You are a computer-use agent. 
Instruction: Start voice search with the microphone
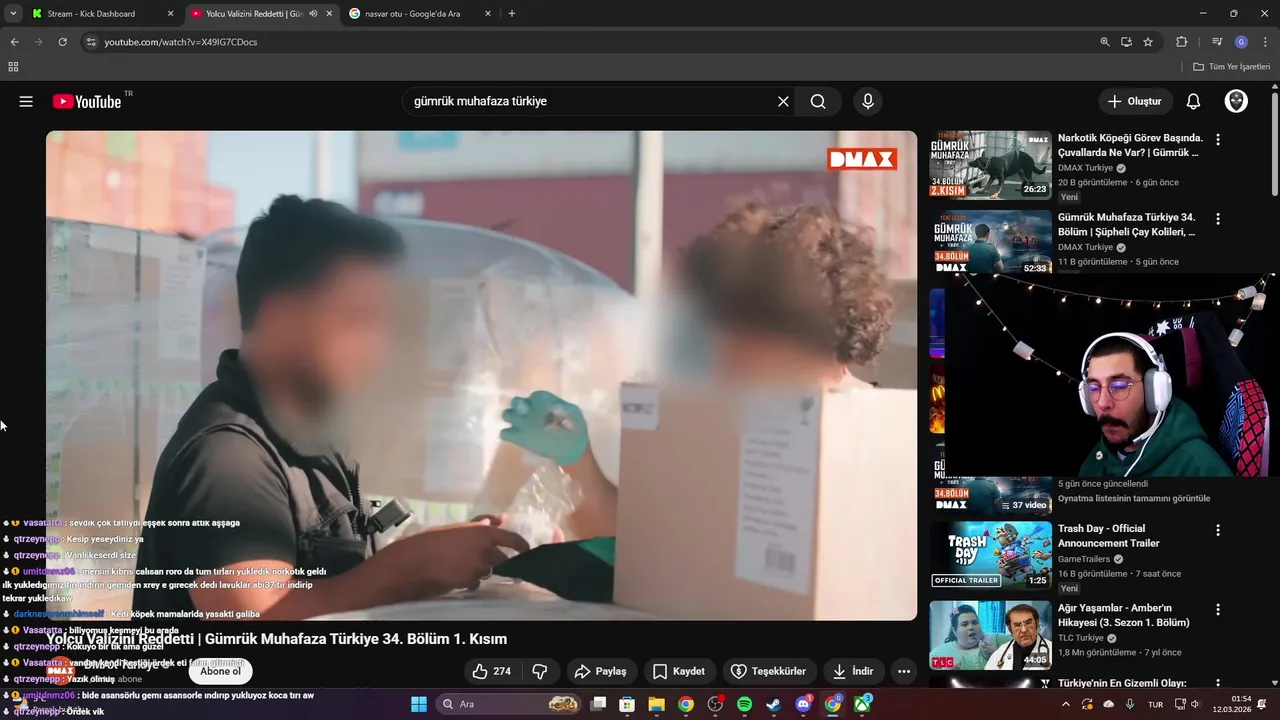pyautogui.click(x=867, y=101)
